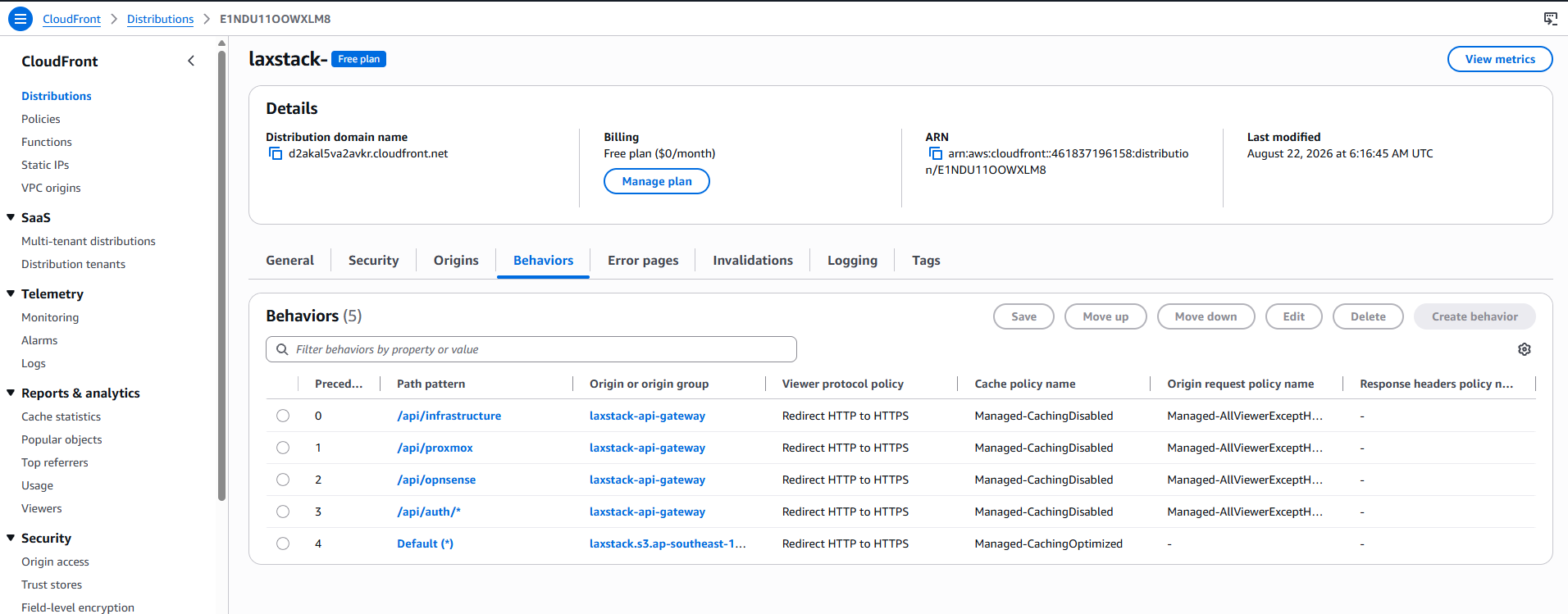Copy the distribution ARN
The height and width of the screenshot is (614, 1568).
pyautogui.click(x=935, y=154)
